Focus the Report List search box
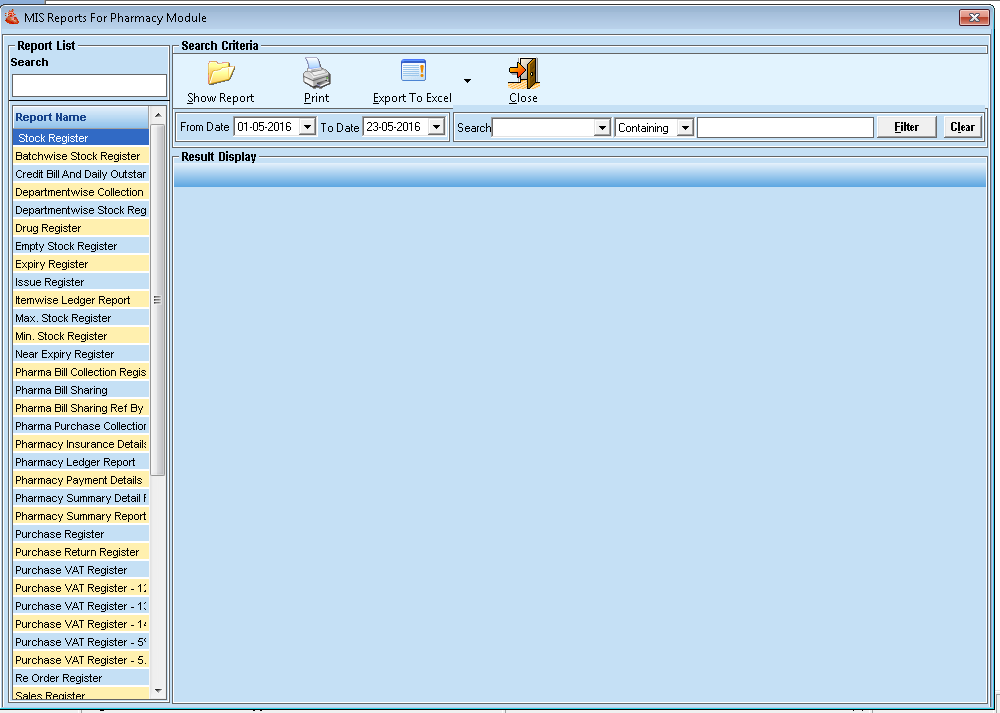The width and height of the screenshot is (1000, 713). [x=89, y=85]
